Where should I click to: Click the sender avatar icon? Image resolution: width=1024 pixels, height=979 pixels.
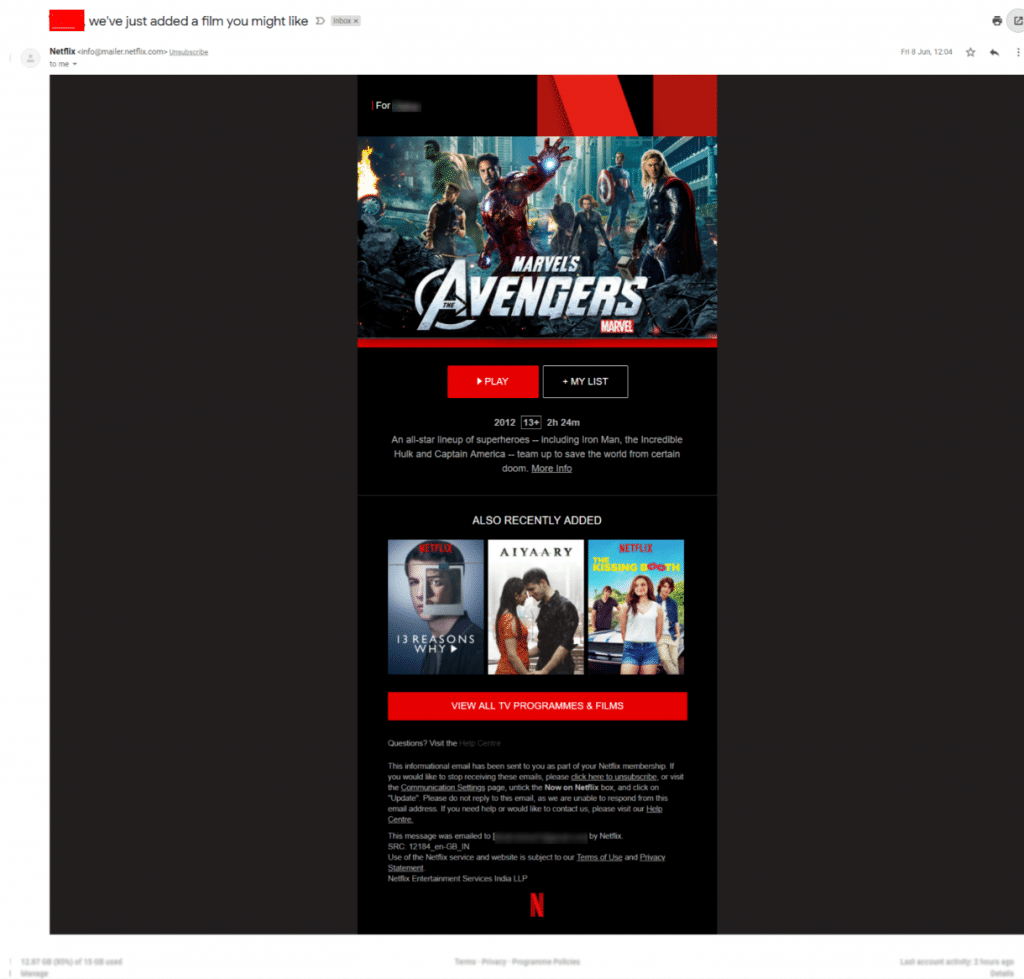[30, 58]
